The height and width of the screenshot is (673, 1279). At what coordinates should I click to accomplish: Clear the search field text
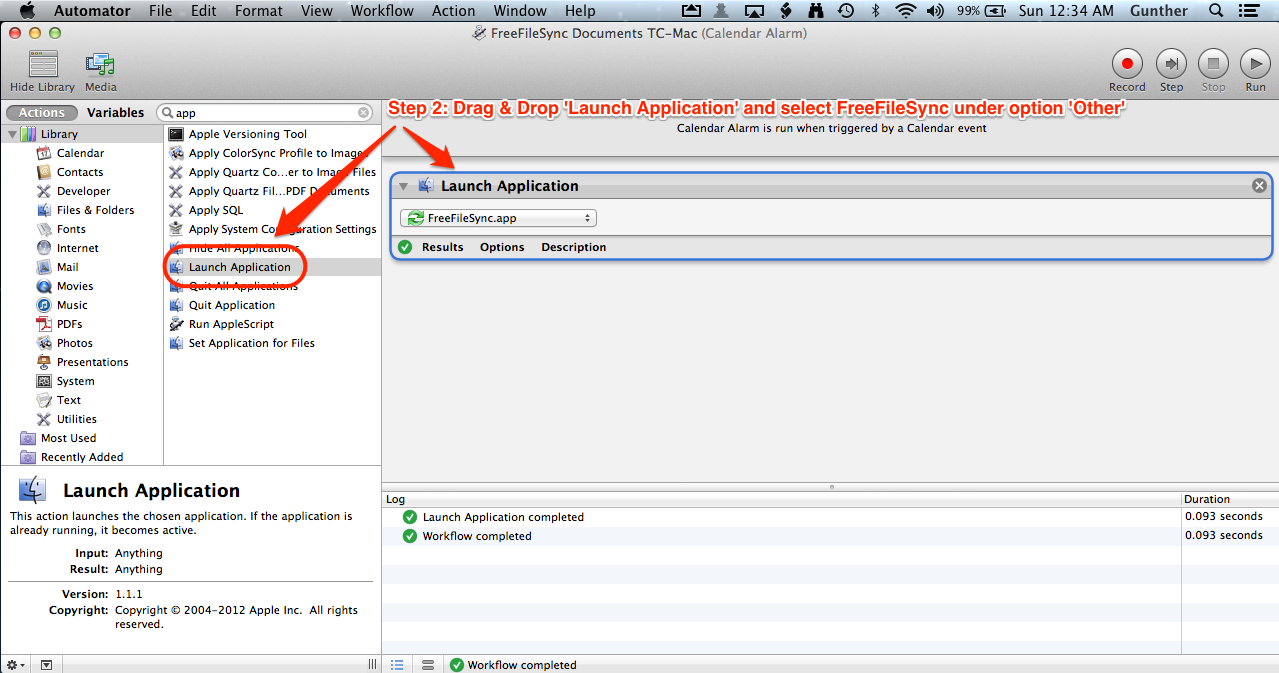click(x=364, y=113)
